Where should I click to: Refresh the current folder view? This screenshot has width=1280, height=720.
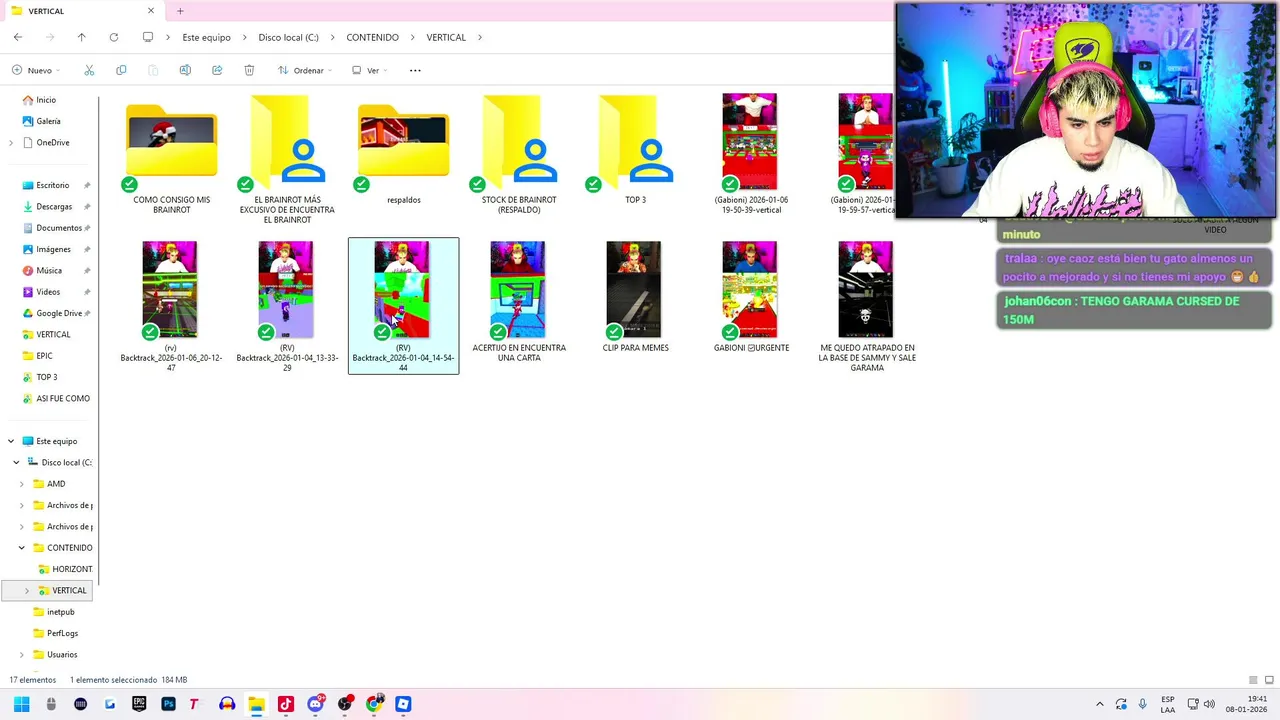[114, 37]
